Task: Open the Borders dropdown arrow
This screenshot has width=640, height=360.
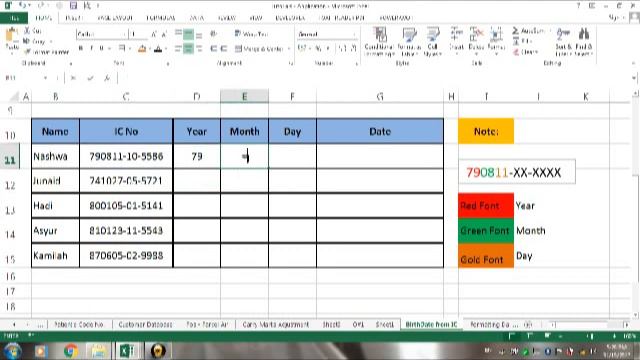Action: (129, 49)
